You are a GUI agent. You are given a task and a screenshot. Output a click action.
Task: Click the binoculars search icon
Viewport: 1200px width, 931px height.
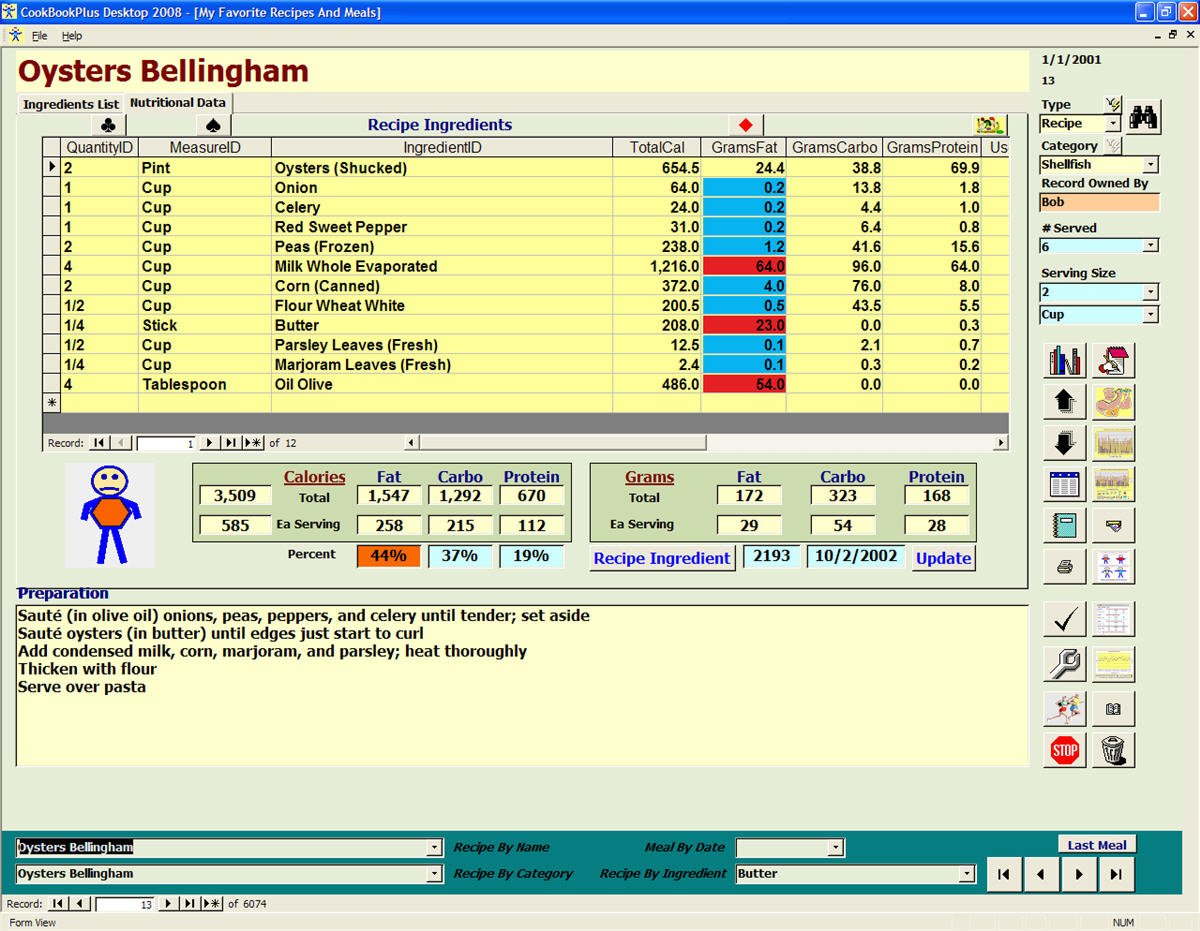pos(1143,118)
